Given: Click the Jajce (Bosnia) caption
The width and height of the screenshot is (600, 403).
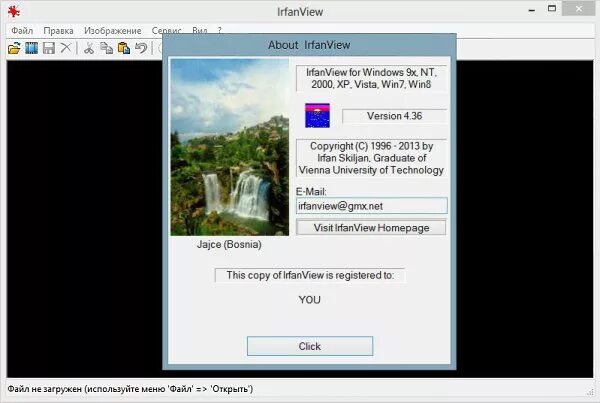Looking at the screenshot, I should [x=229, y=244].
